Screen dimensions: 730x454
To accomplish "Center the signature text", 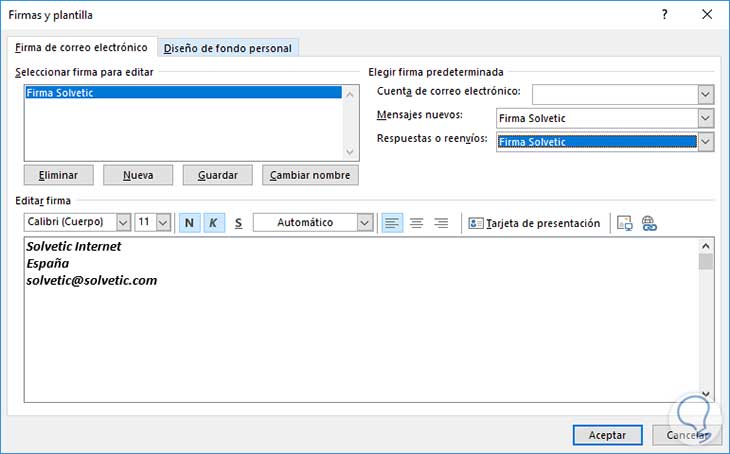I will [417, 223].
